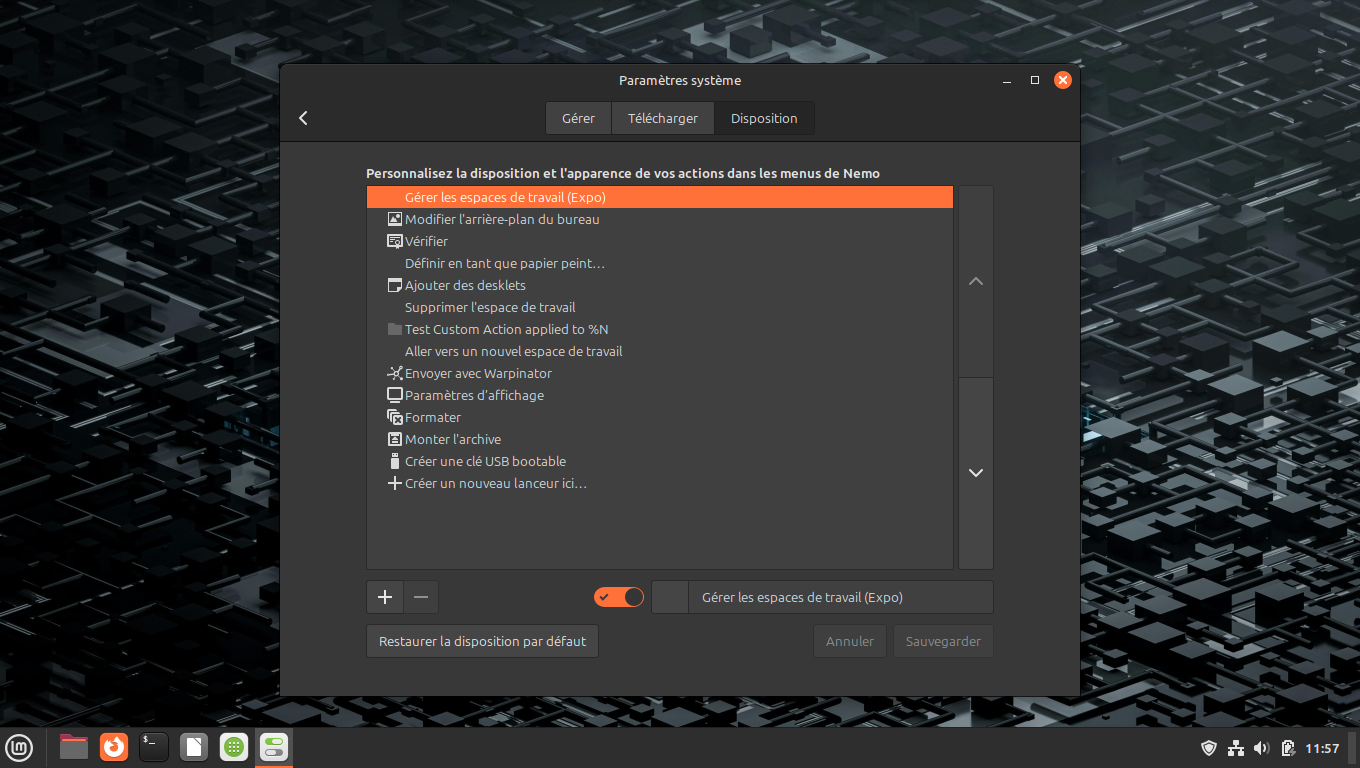Click the monitor icon beside Paramètres d'affichage

tap(394, 395)
